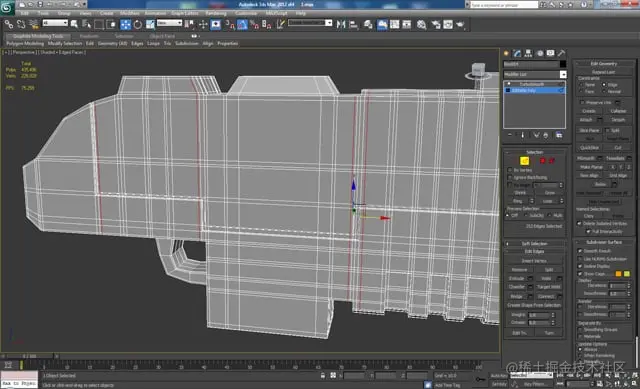Click the Unlink Selection tool
This screenshot has width=640, height=389.
(21, 24)
